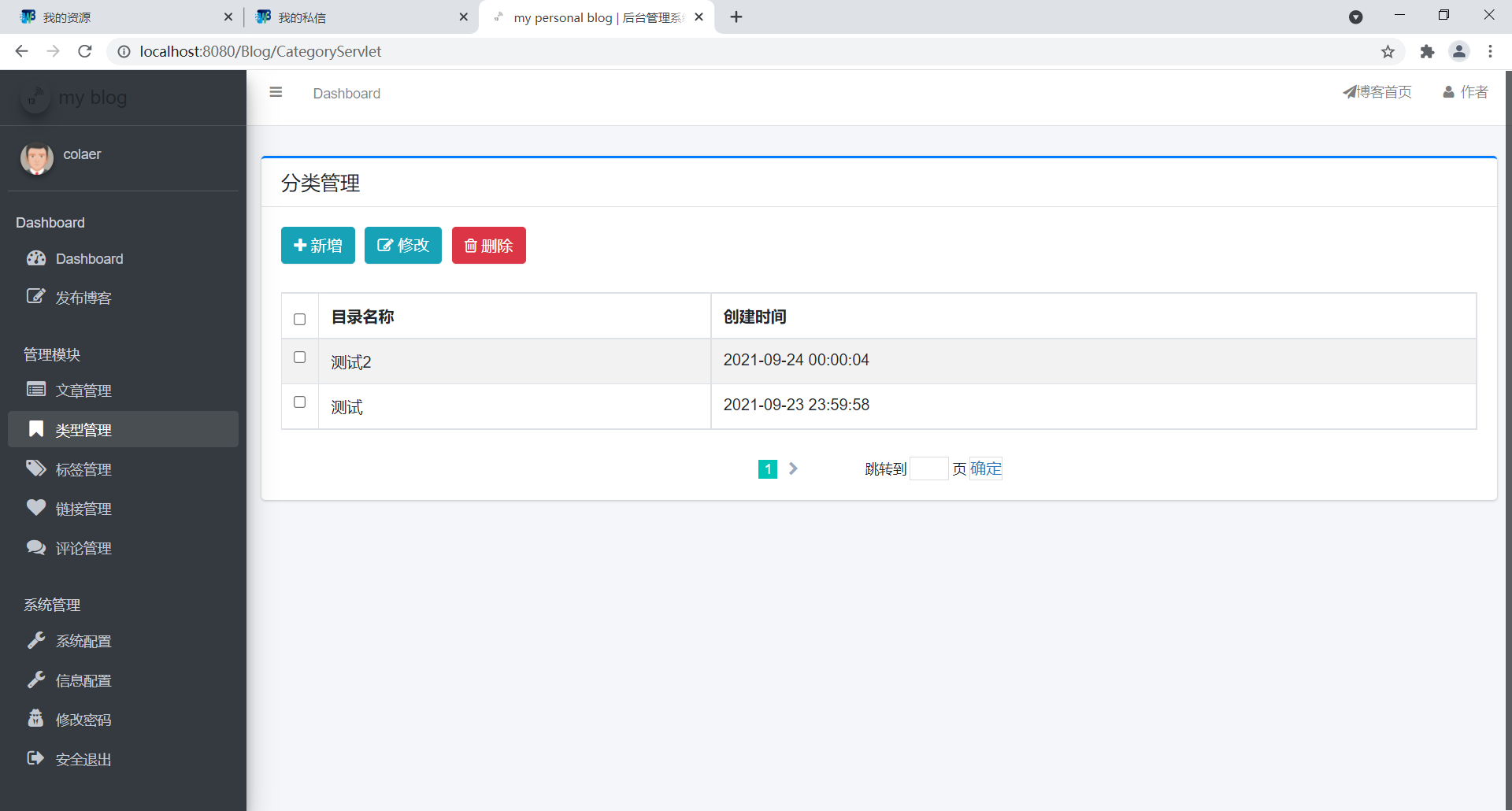Open the Chrome three-dot menu
Viewport: 1512px width, 811px height.
(1490, 51)
